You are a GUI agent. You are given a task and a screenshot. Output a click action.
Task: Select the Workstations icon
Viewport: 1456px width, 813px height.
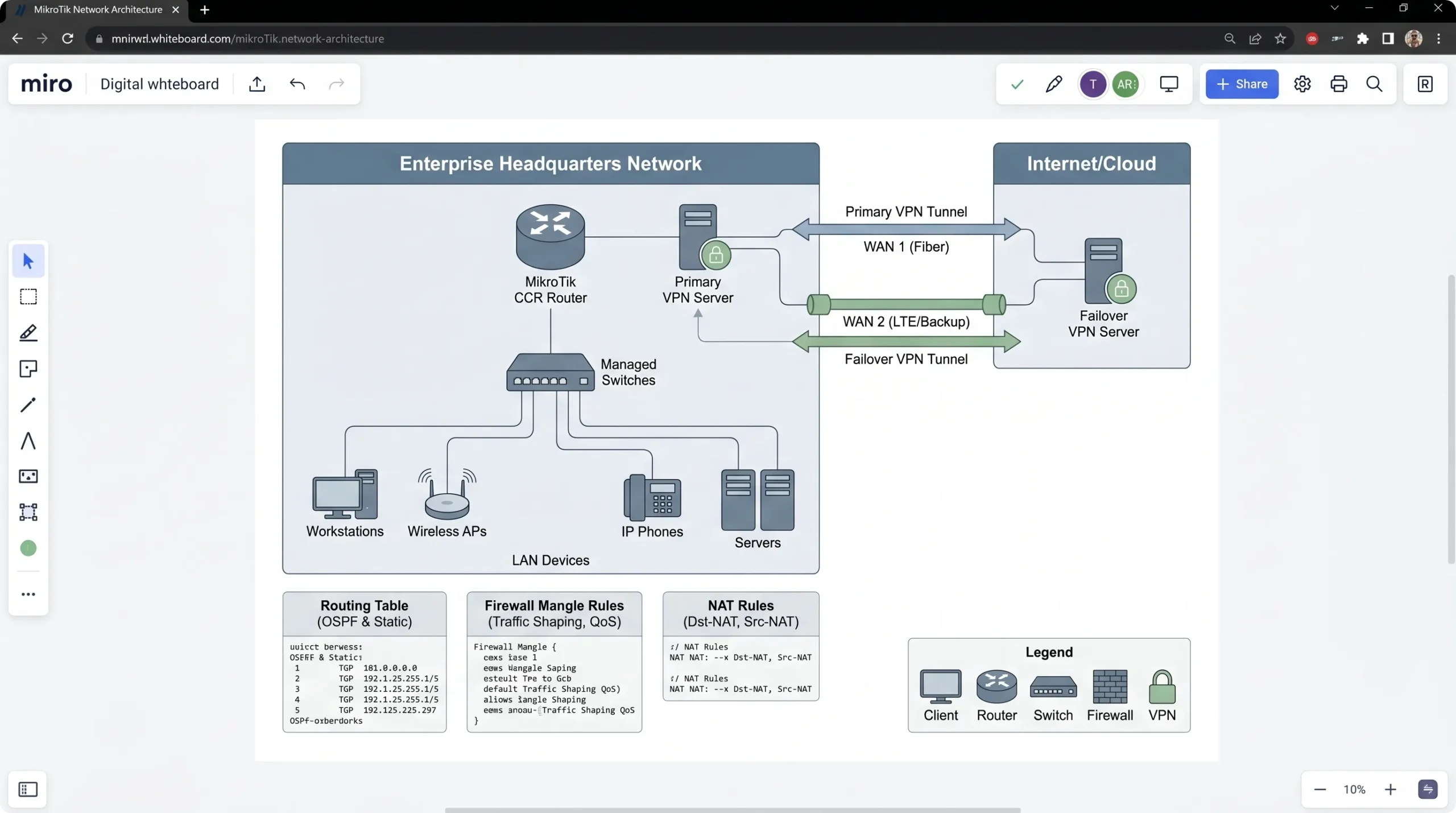[345, 494]
